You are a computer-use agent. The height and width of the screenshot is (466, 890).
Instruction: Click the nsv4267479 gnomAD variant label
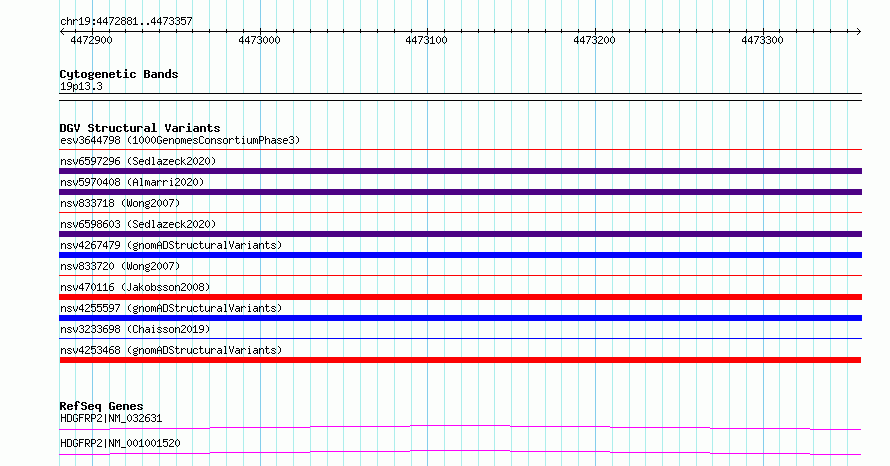point(171,245)
